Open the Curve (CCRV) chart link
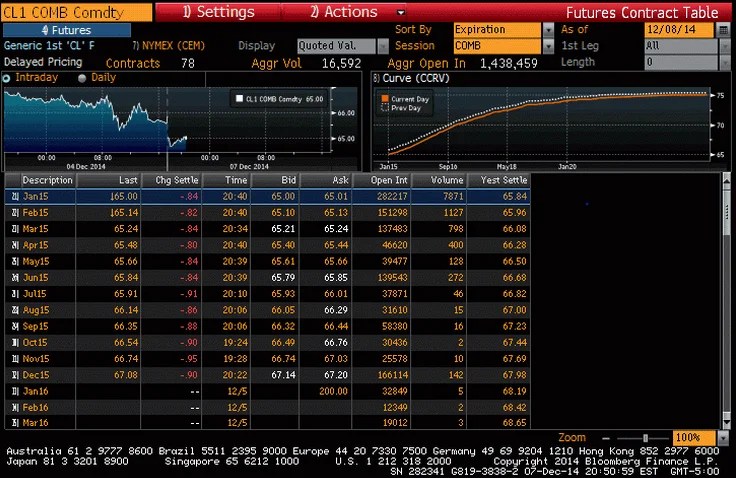736x478 pixels. pyautogui.click(x=412, y=78)
